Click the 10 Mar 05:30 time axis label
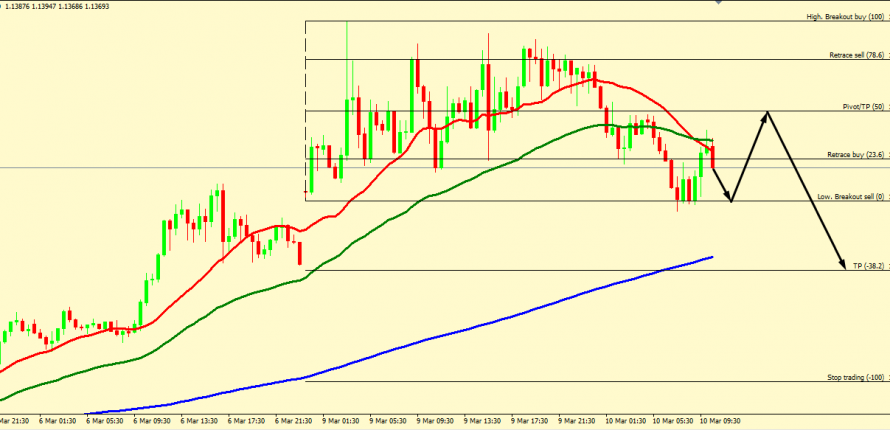 click(671, 421)
